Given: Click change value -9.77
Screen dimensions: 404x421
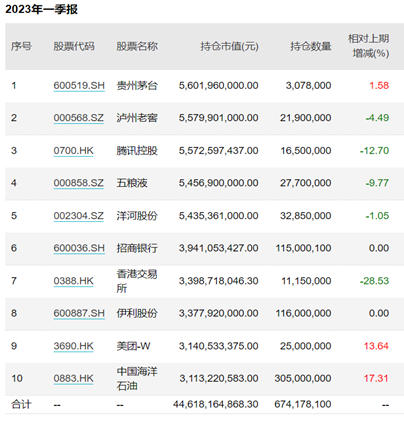Looking at the screenshot, I should coord(377,183).
